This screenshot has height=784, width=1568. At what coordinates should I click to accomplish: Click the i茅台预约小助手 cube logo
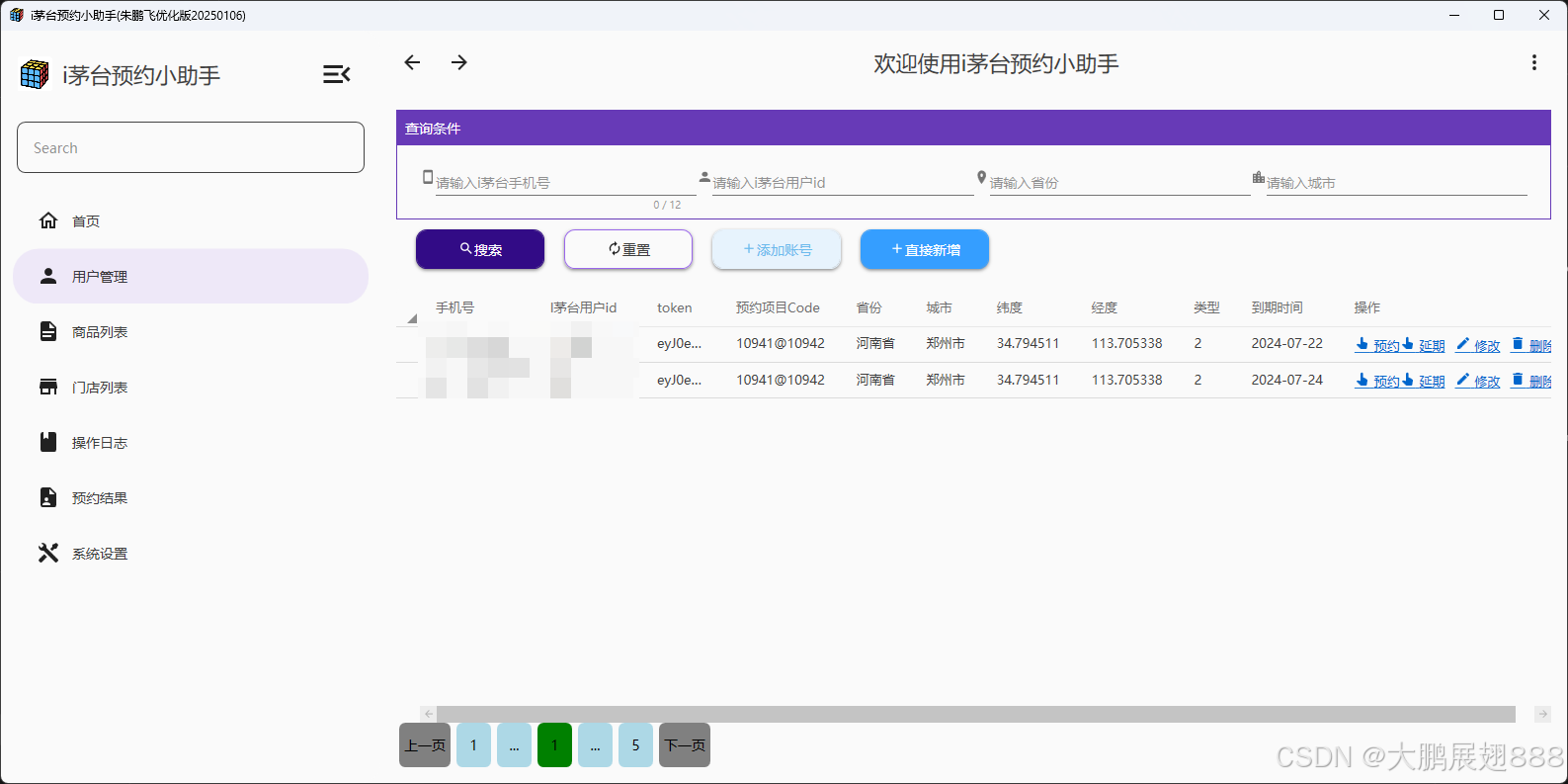tap(35, 74)
